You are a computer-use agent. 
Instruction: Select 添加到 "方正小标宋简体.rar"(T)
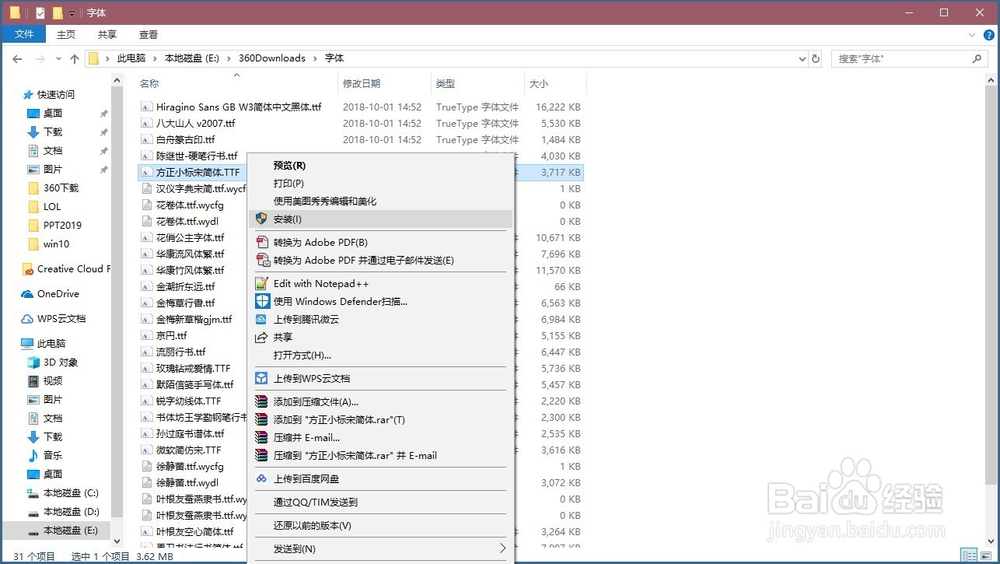coord(380,420)
